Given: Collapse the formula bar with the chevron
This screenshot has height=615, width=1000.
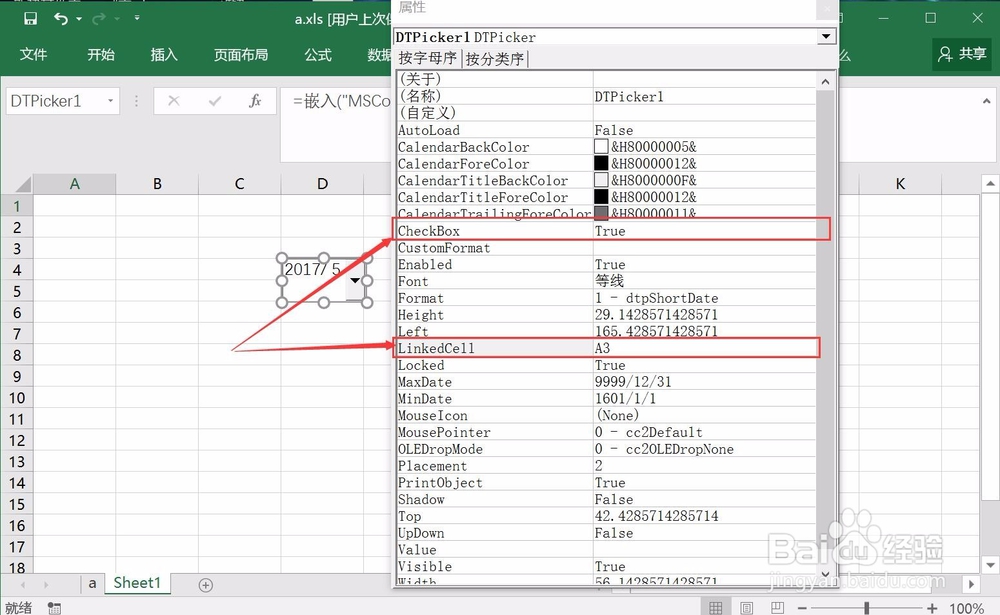Looking at the screenshot, I should 987,101.
